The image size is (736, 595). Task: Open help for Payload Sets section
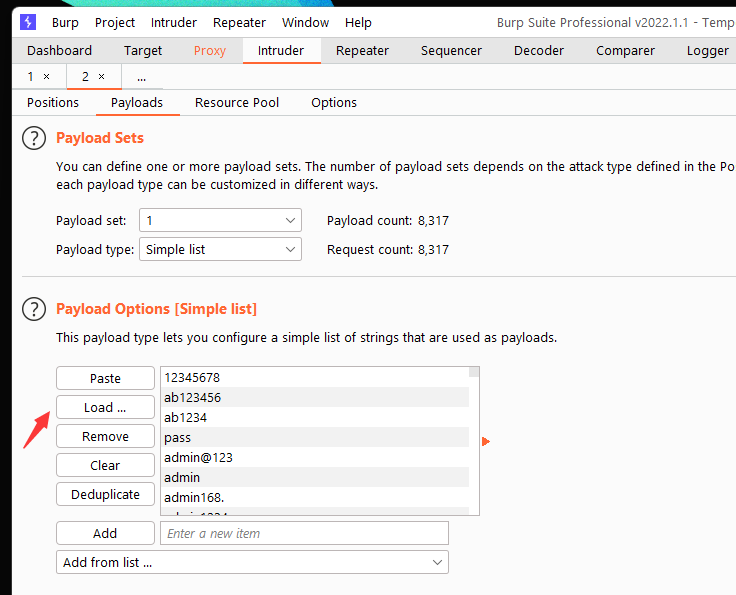click(x=34, y=138)
